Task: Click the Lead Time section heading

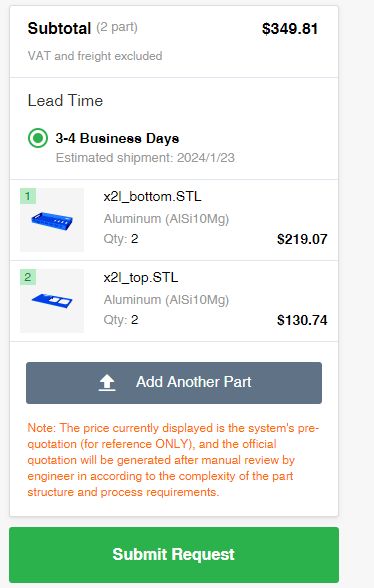Action: (65, 100)
